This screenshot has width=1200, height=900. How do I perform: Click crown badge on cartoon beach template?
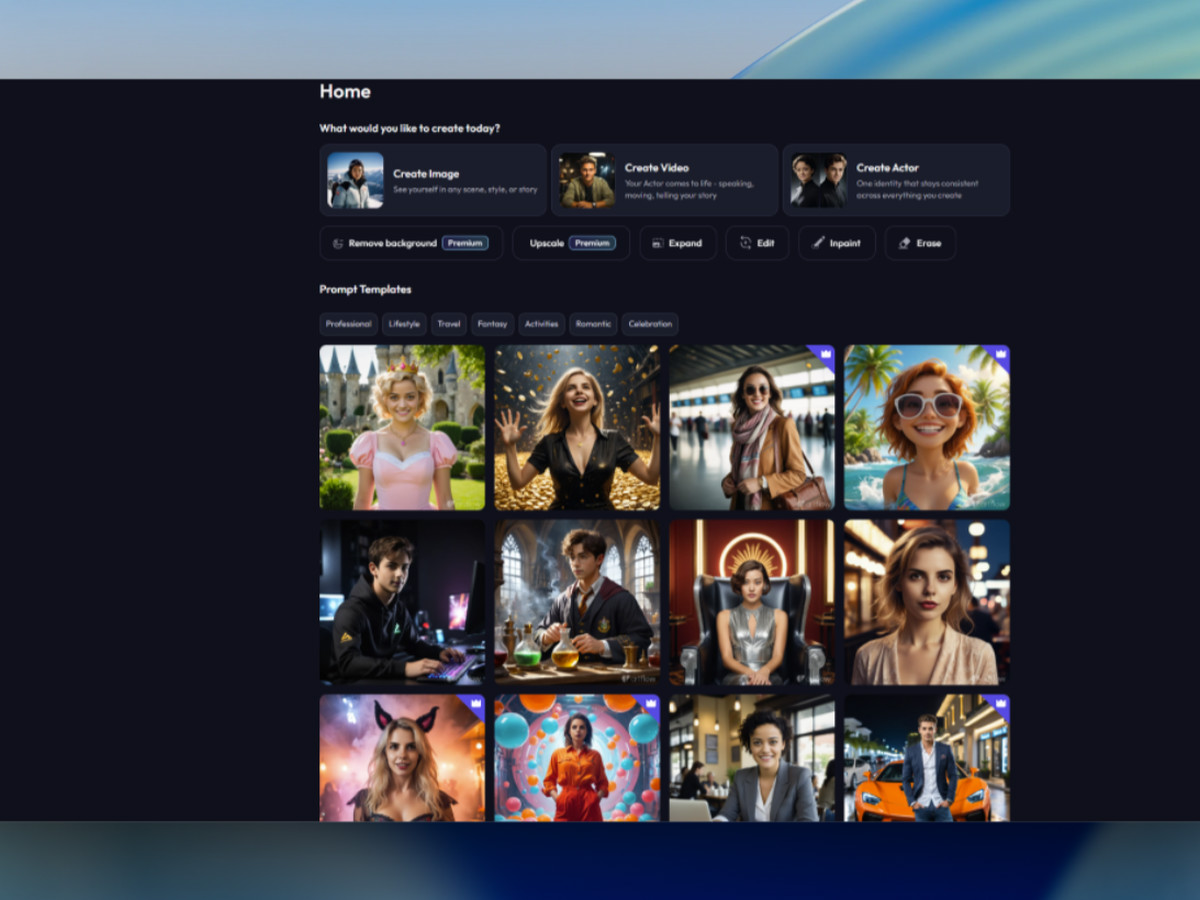point(1000,354)
